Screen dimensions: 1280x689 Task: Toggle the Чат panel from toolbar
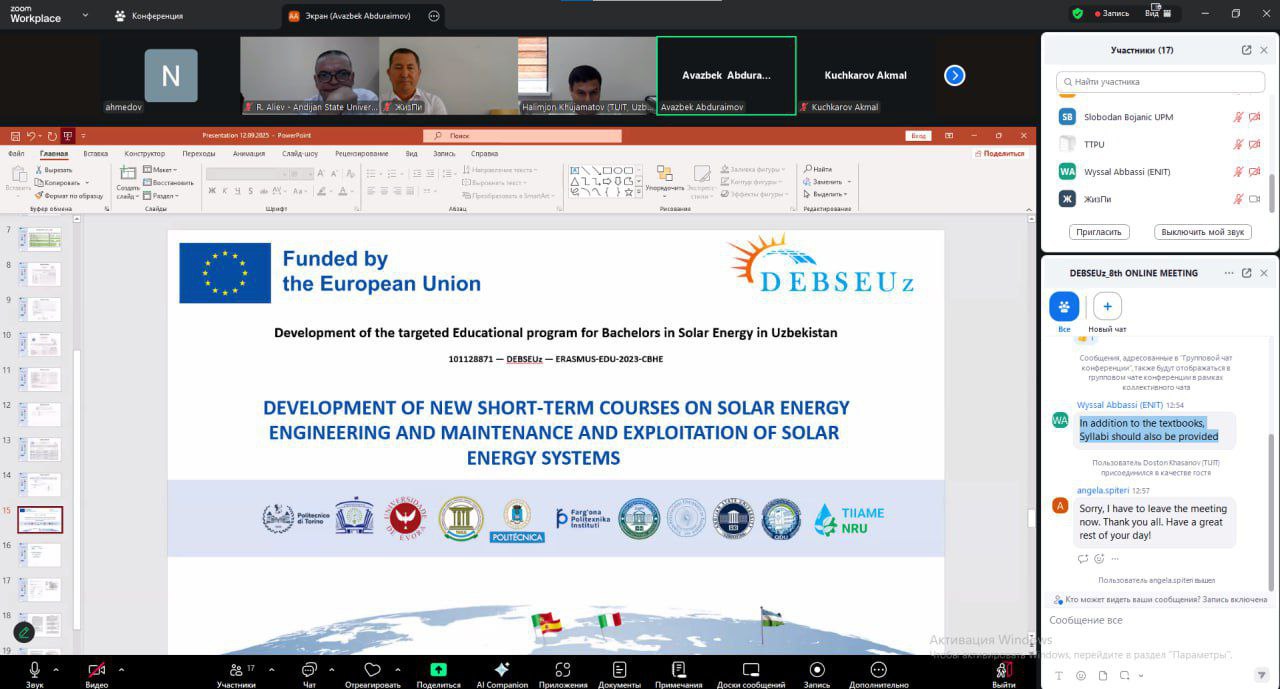pyautogui.click(x=309, y=670)
